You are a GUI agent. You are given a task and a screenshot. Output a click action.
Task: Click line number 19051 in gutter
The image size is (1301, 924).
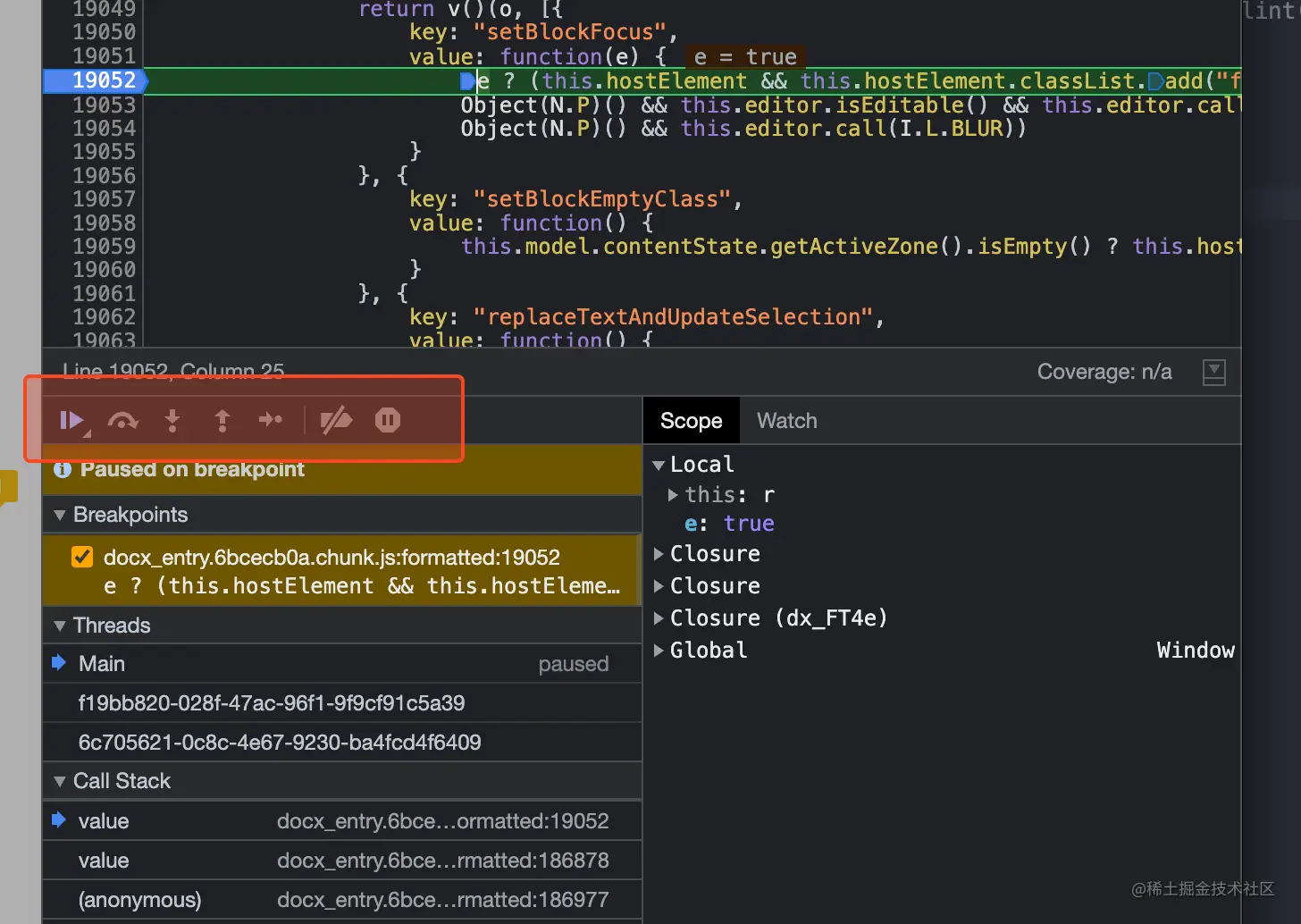(105, 56)
